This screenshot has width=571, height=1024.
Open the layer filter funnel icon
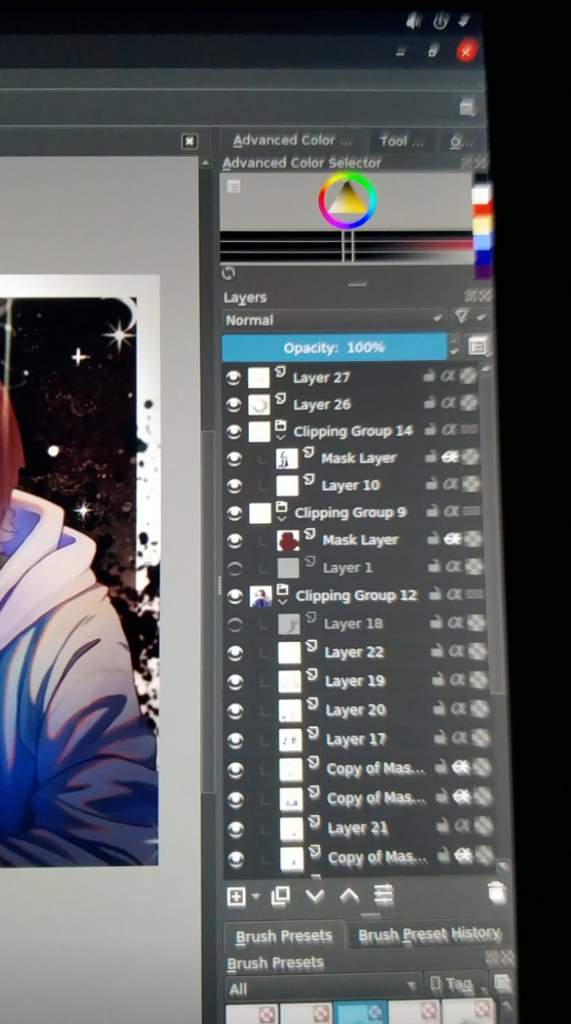coord(461,317)
